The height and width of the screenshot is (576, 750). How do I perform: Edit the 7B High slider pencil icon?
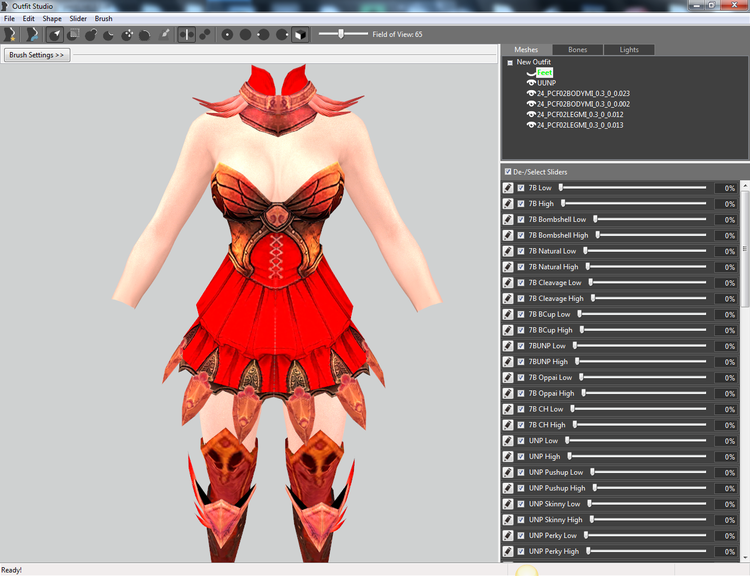tap(508, 204)
